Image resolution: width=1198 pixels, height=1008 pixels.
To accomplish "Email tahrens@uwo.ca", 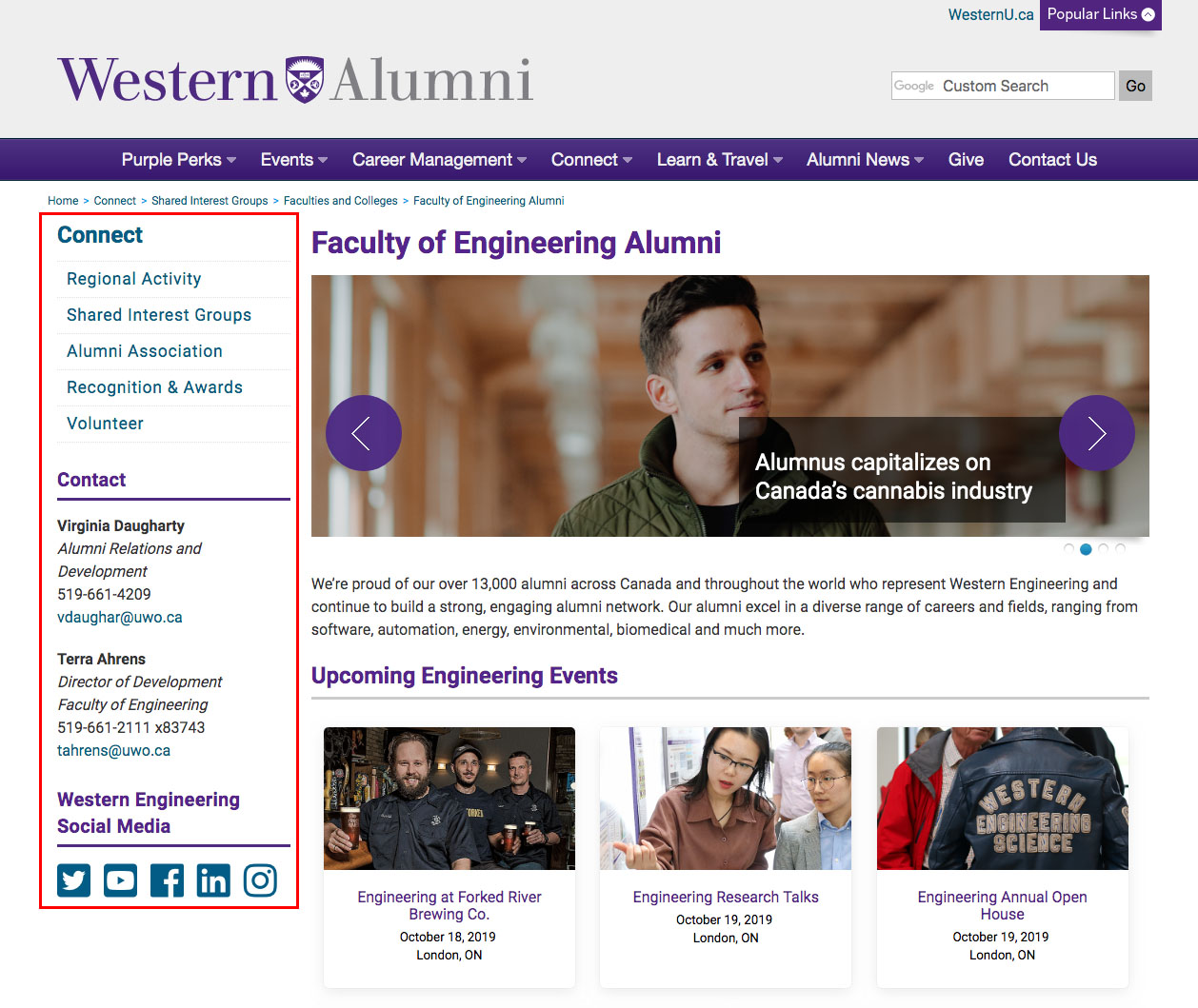I will click(113, 750).
